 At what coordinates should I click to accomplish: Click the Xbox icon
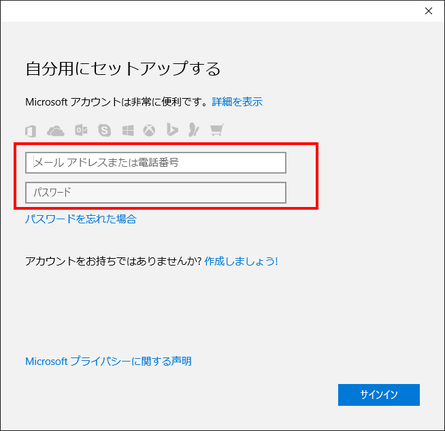(x=149, y=130)
